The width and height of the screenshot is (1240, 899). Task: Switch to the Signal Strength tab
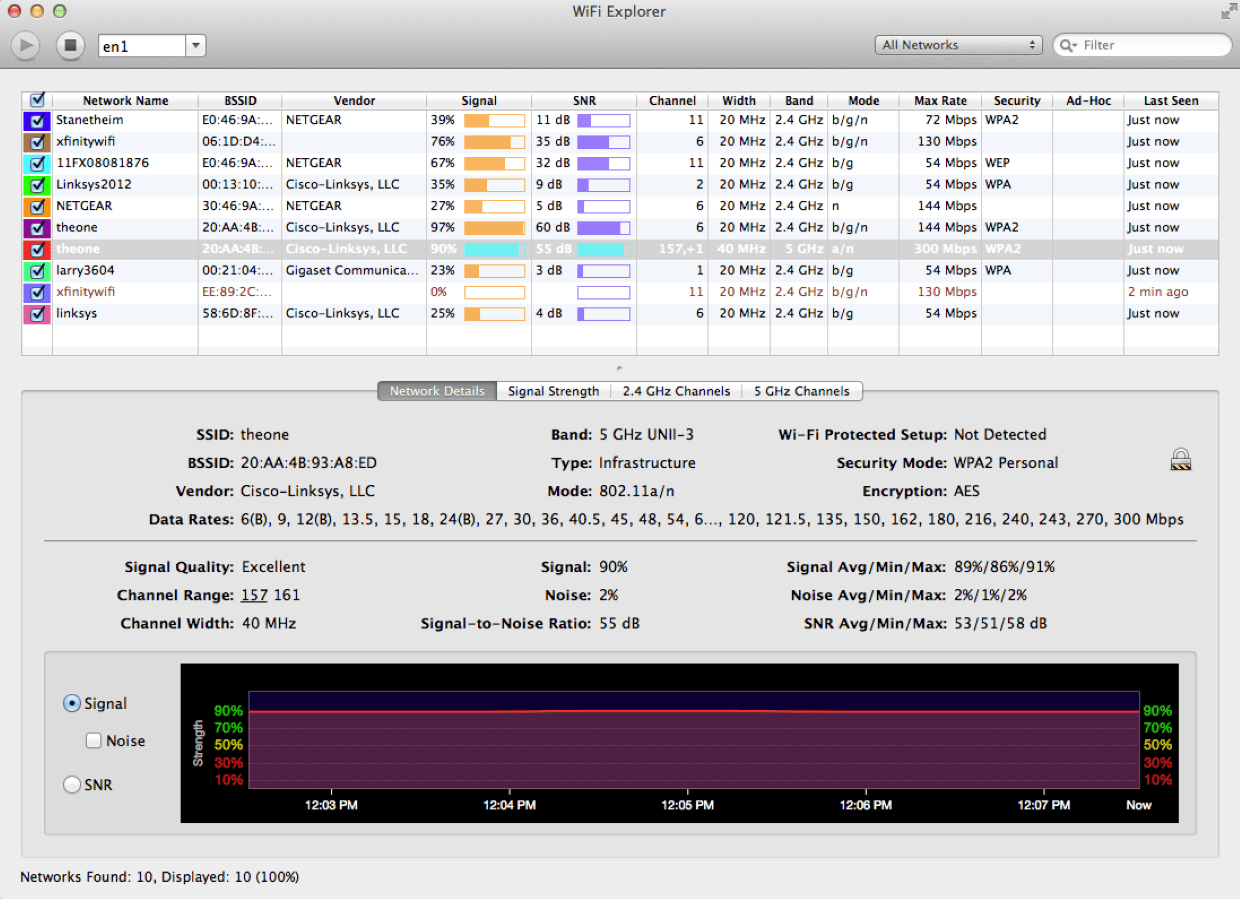coord(553,391)
